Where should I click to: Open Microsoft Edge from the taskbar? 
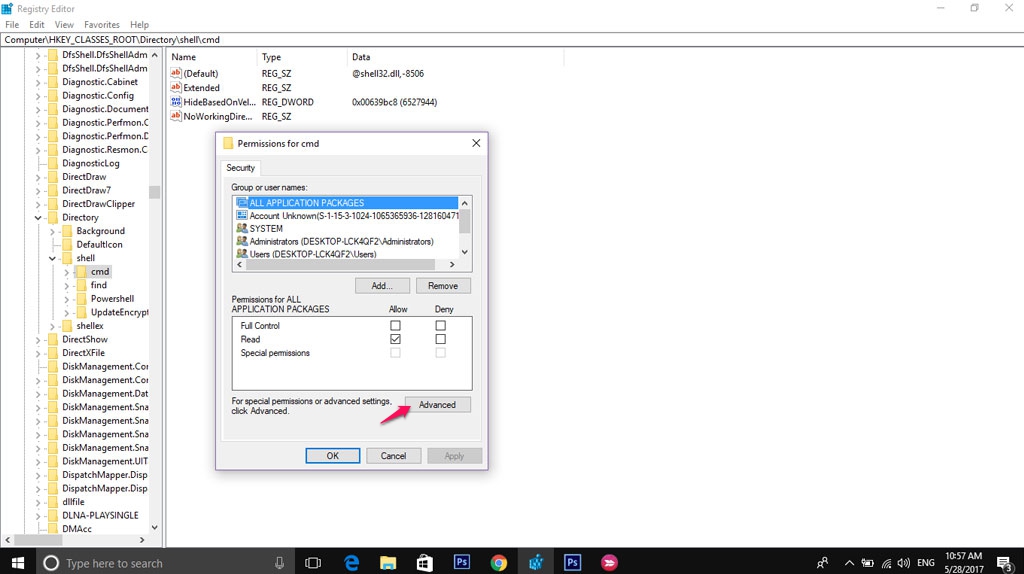tap(352, 563)
